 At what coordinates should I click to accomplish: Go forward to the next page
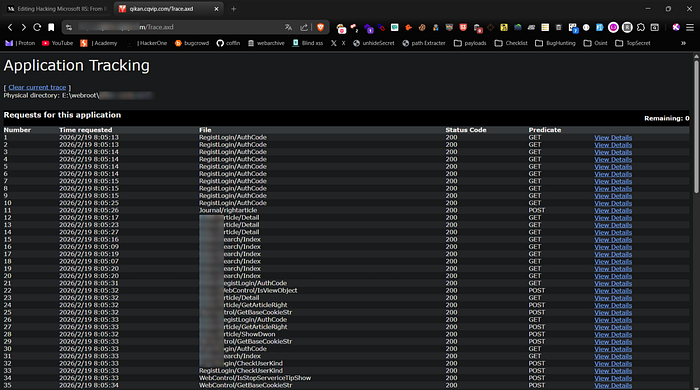coord(24,27)
